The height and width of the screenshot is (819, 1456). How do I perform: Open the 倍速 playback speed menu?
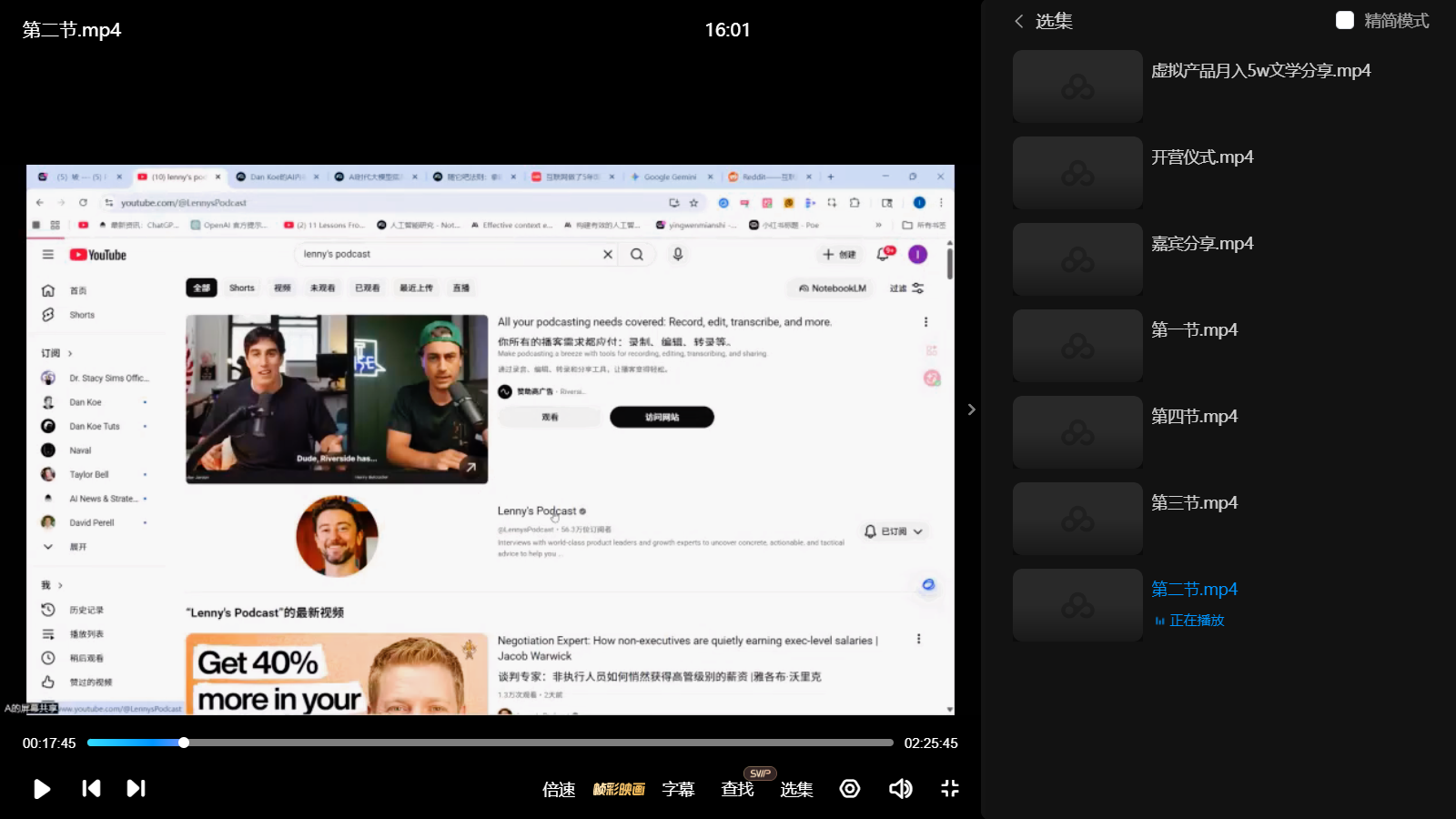[559, 789]
